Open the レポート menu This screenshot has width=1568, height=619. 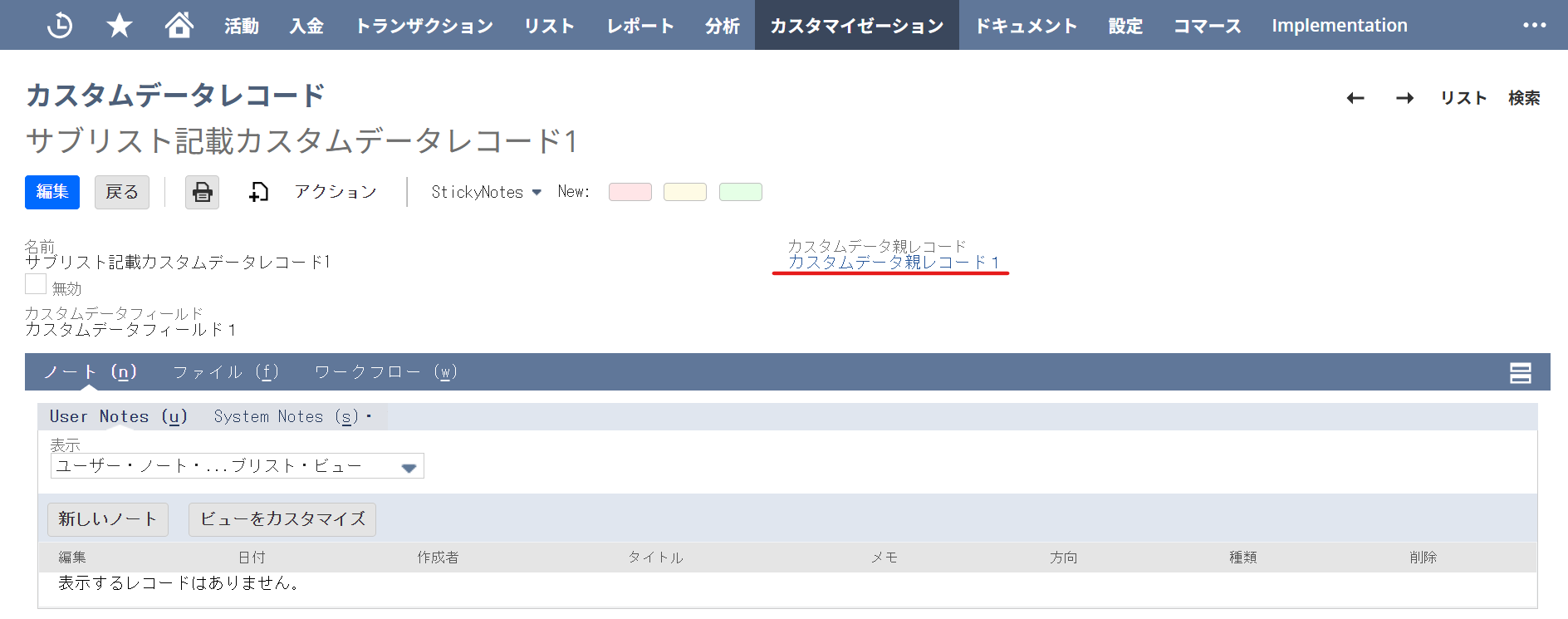[x=639, y=26]
